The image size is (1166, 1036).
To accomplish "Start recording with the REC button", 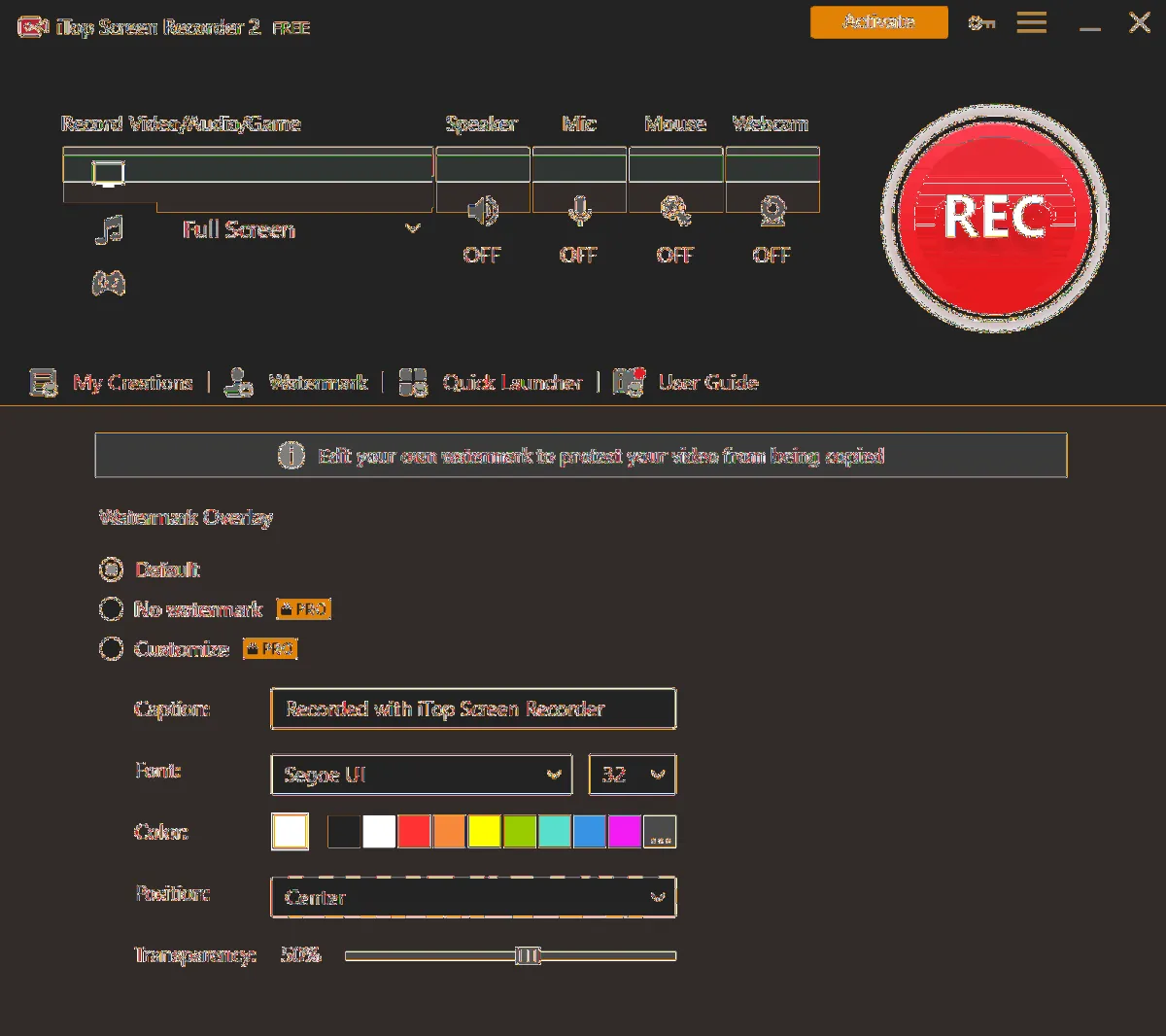I will pyautogui.click(x=994, y=218).
